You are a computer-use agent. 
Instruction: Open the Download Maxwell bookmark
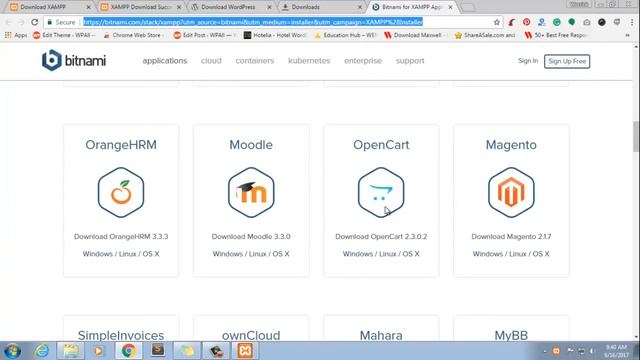coord(416,36)
